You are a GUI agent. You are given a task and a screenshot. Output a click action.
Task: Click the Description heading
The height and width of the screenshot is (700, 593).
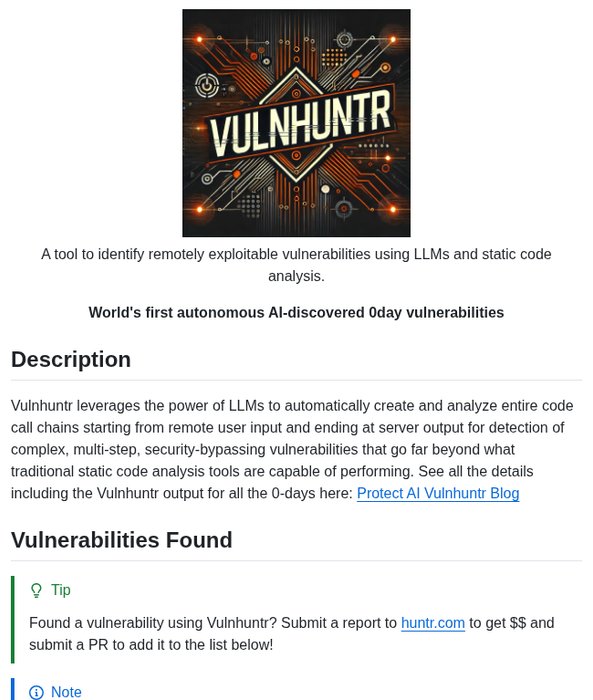pyautogui.click(x=71, y=360)
